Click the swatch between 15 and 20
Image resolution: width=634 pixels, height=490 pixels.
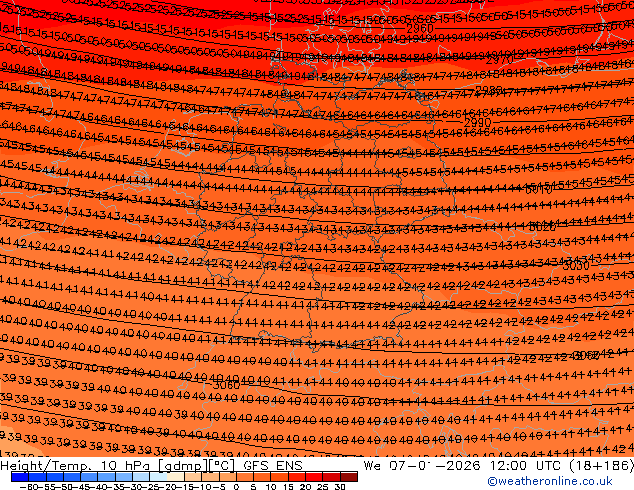(297, 477)
